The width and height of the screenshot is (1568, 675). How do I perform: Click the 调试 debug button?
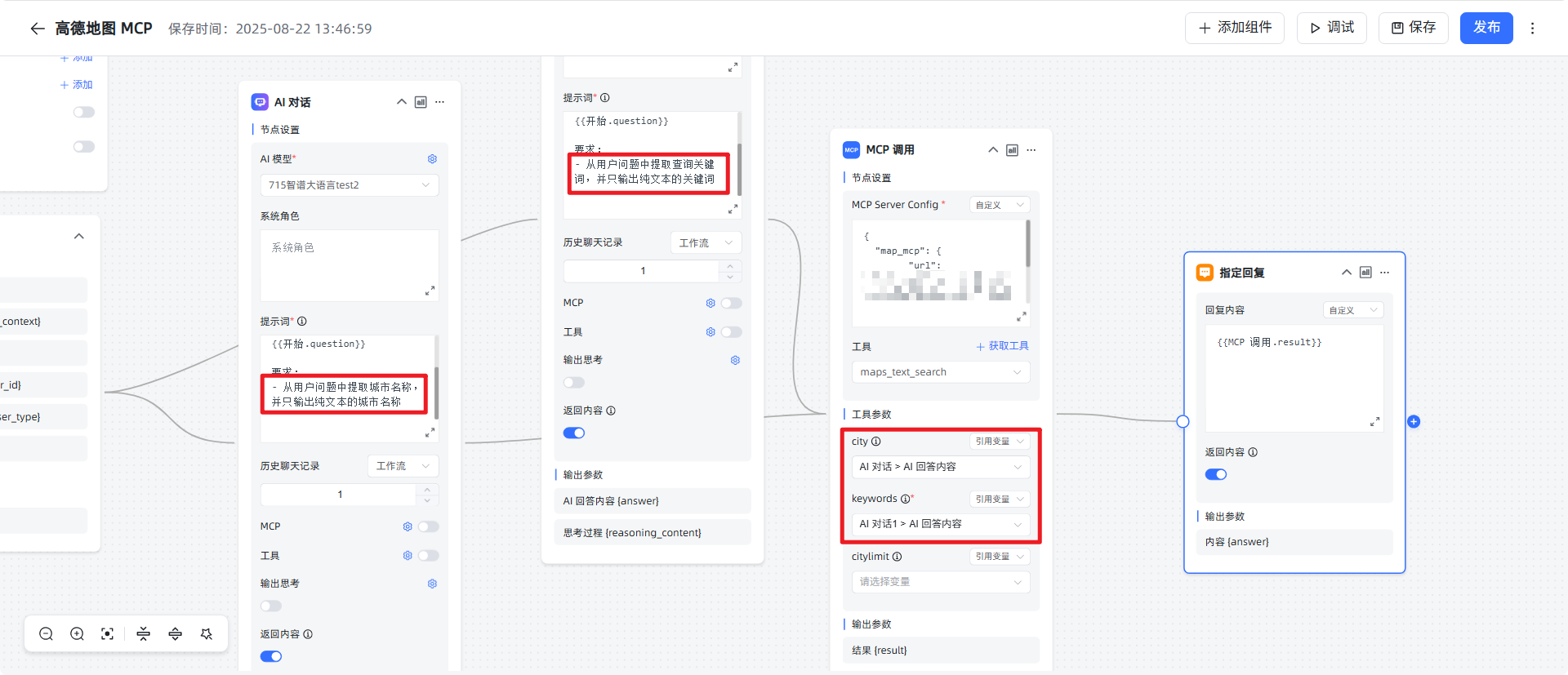tap(1332, 28)
